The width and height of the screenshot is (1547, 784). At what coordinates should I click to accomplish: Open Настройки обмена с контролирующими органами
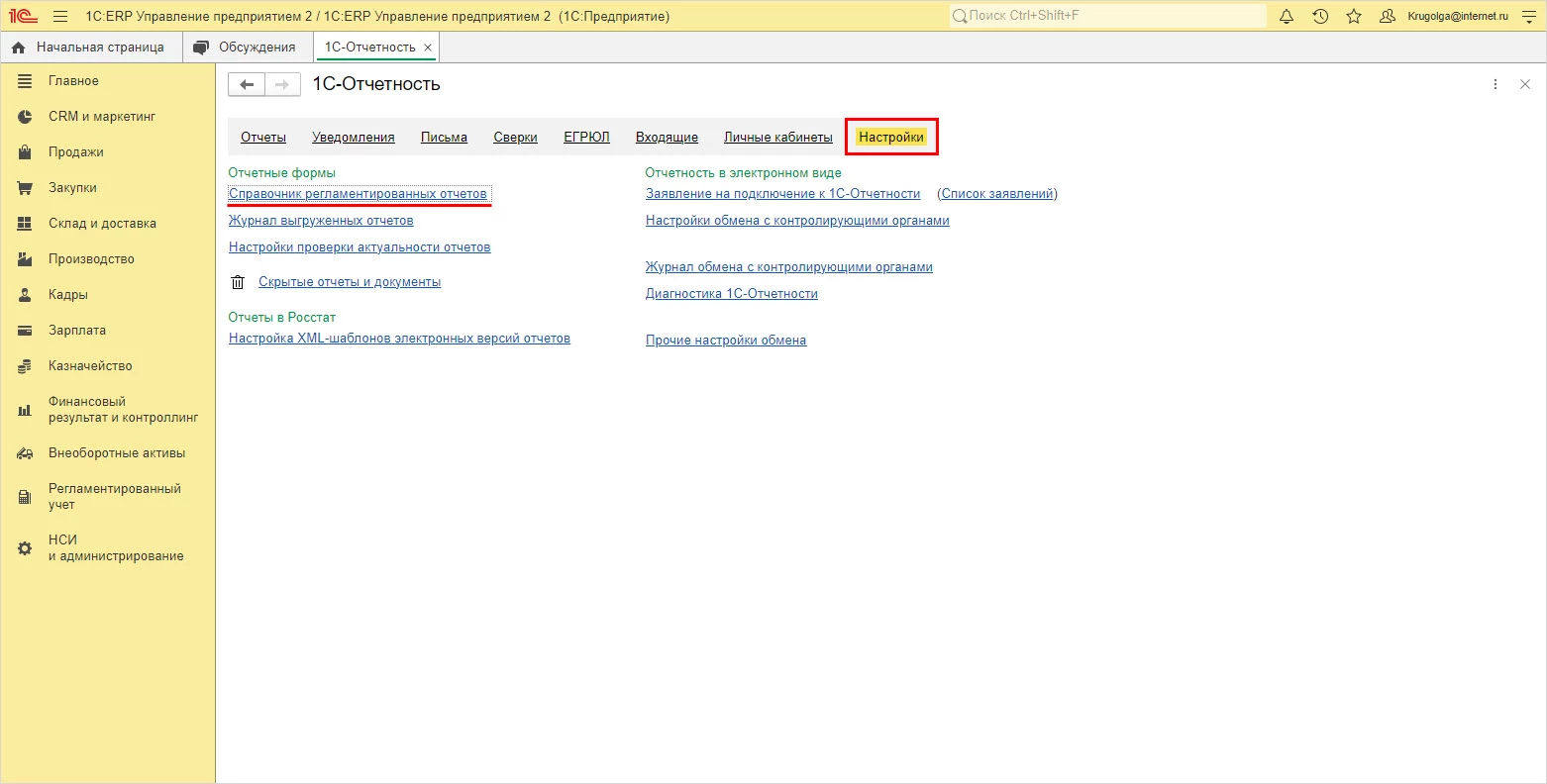click(797, 221)
